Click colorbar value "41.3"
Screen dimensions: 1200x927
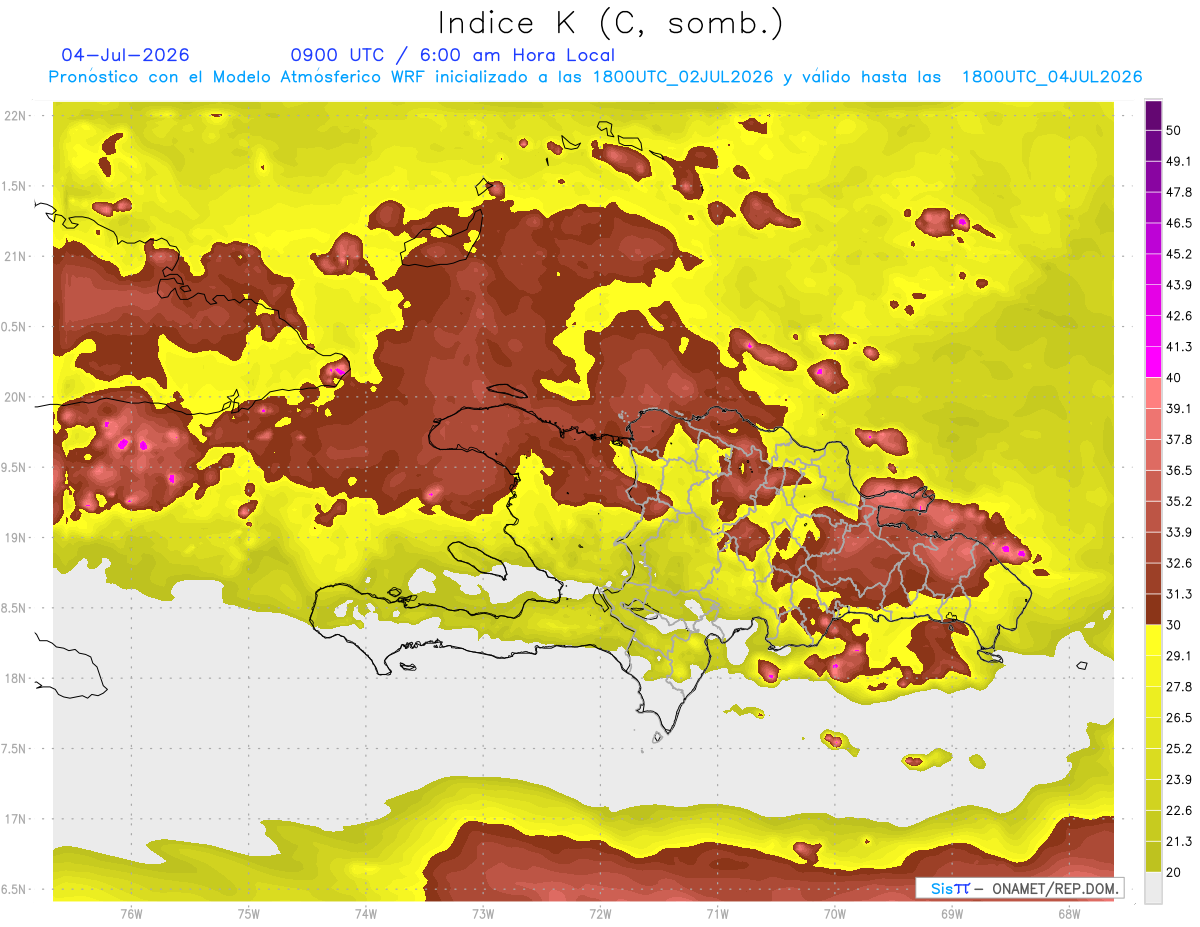pyautogui.click(x=1178, y=347)
